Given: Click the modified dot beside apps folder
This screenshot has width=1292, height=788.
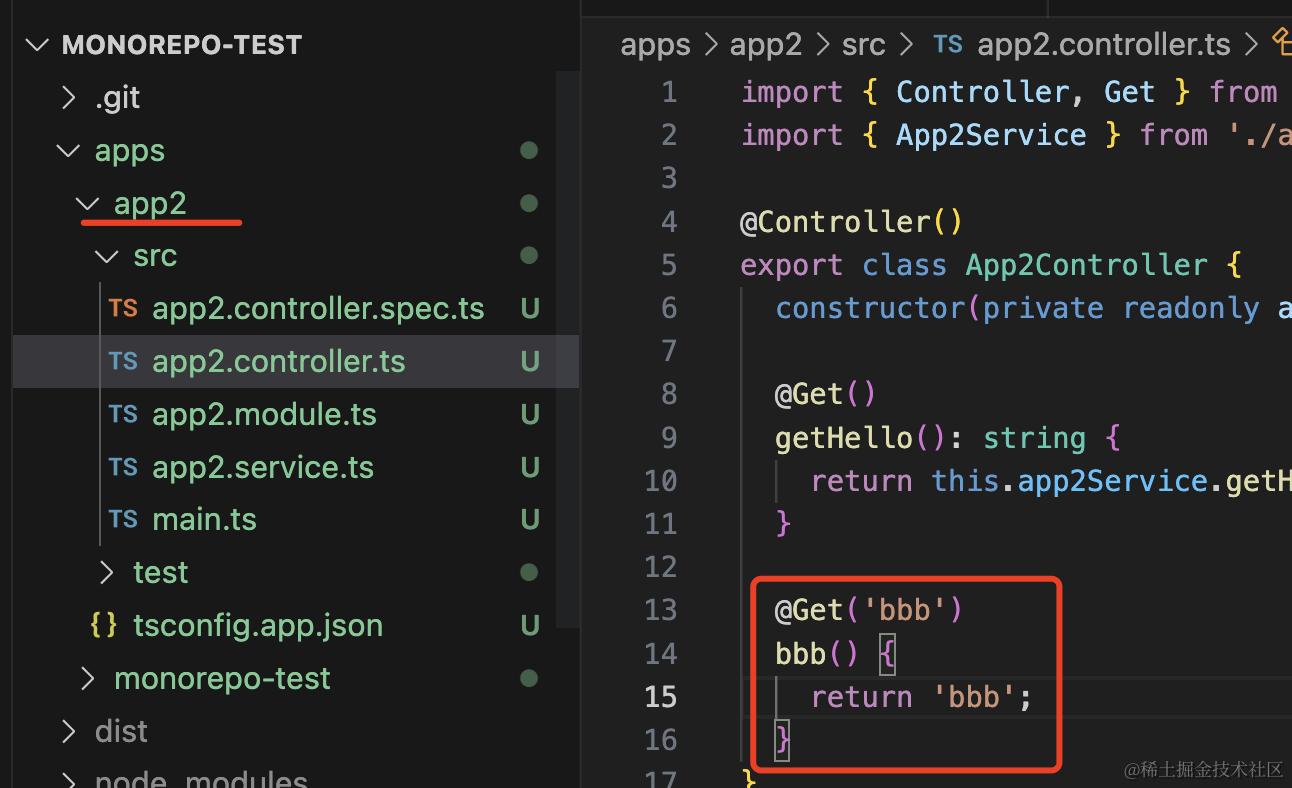Looking at the screenshot, I should tap(529, 151).
